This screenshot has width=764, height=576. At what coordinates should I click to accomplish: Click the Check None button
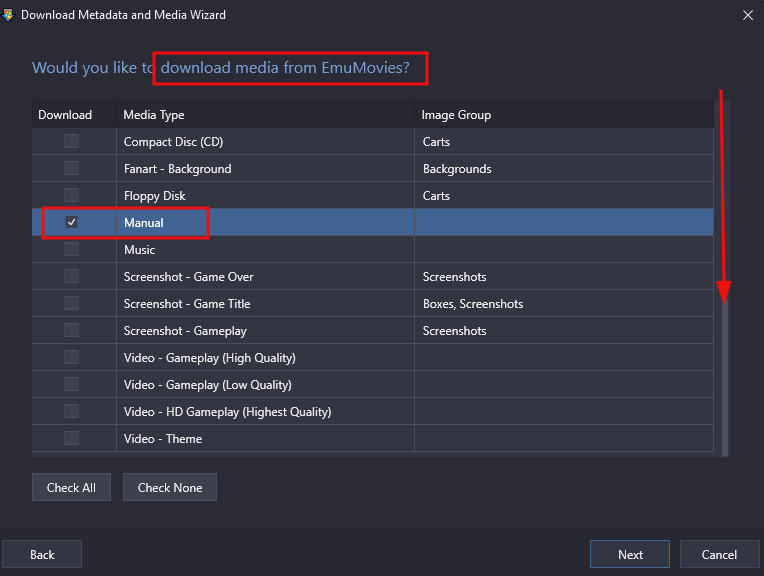(170, 487)
